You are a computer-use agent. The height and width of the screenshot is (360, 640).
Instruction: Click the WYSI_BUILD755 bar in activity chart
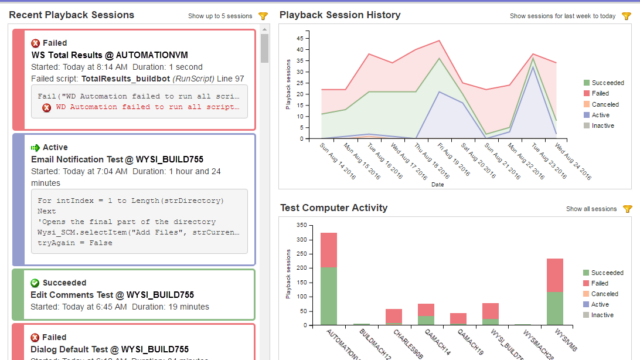pyautogui.click(x=491, y=314)
